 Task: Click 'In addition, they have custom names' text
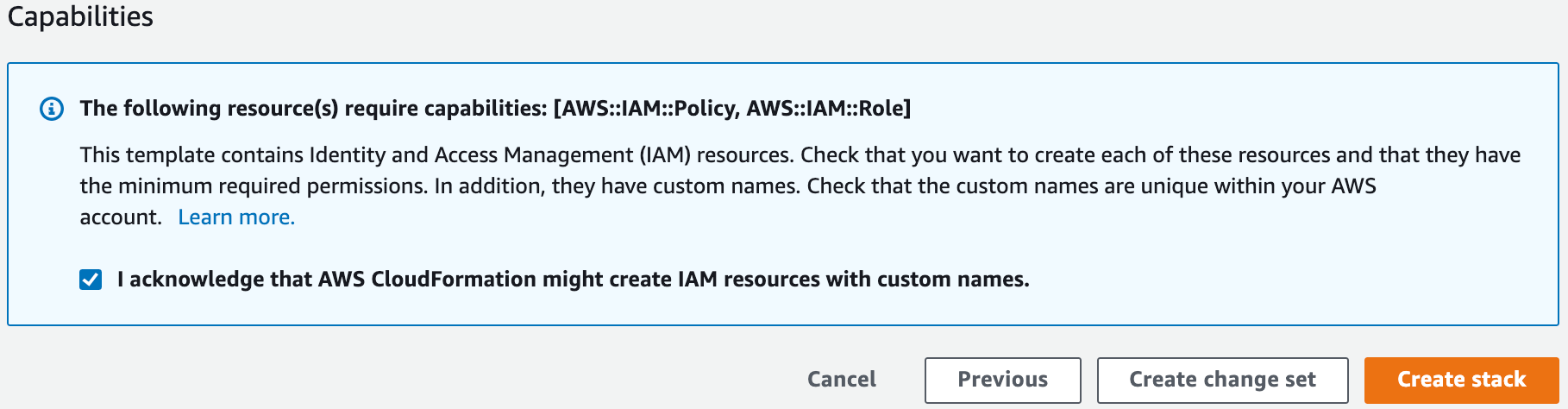point(617,186)
